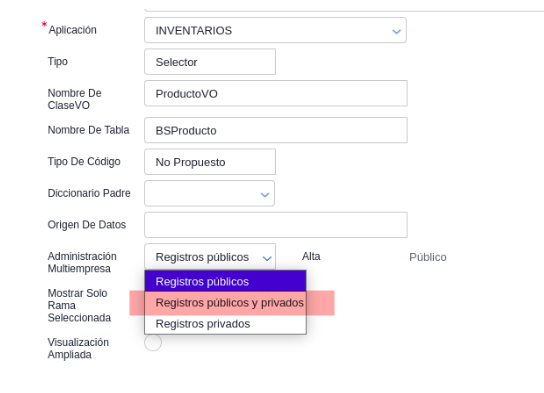544x393 pixels.
Task: Collapse the Registros públicos select box
Action: coord(210,257)
